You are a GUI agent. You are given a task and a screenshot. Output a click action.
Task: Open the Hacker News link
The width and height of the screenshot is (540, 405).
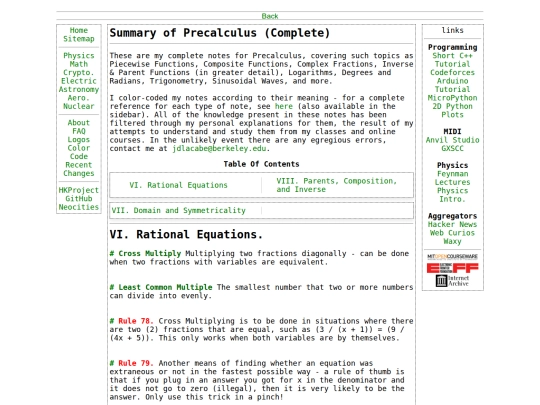coord(452,224)
